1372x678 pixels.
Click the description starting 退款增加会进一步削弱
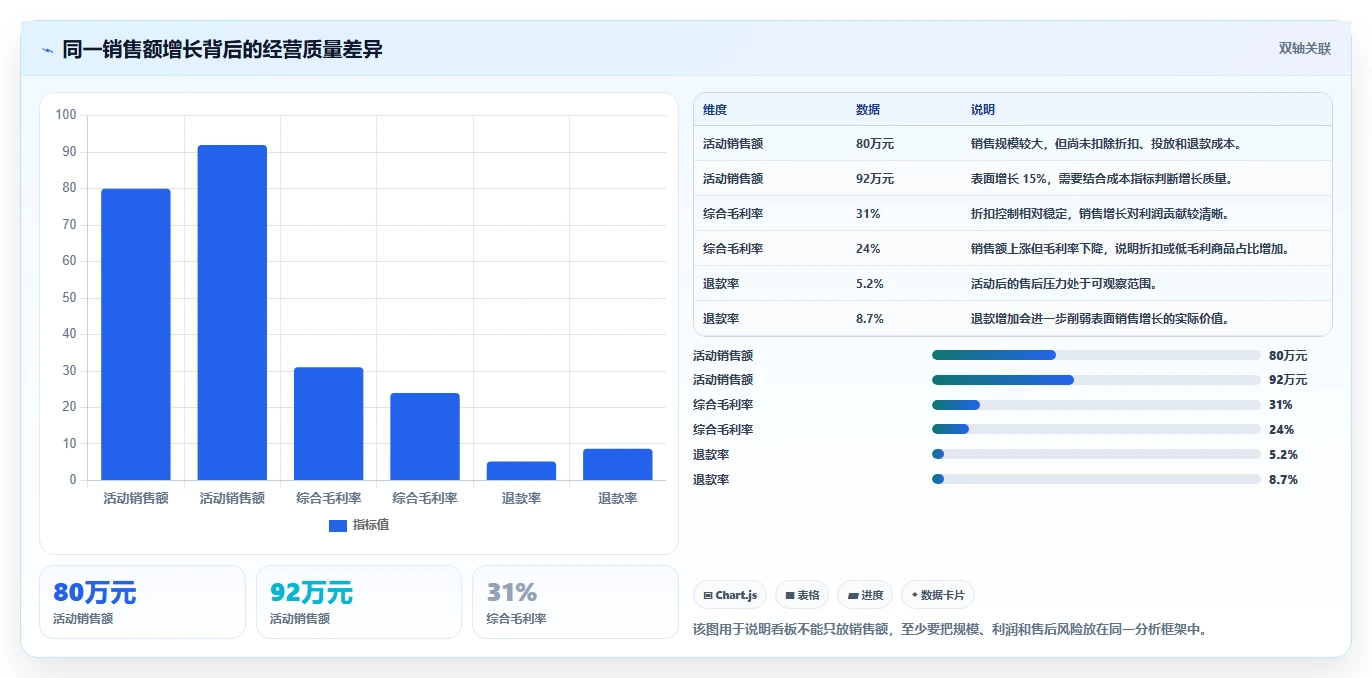[1100, 319]
